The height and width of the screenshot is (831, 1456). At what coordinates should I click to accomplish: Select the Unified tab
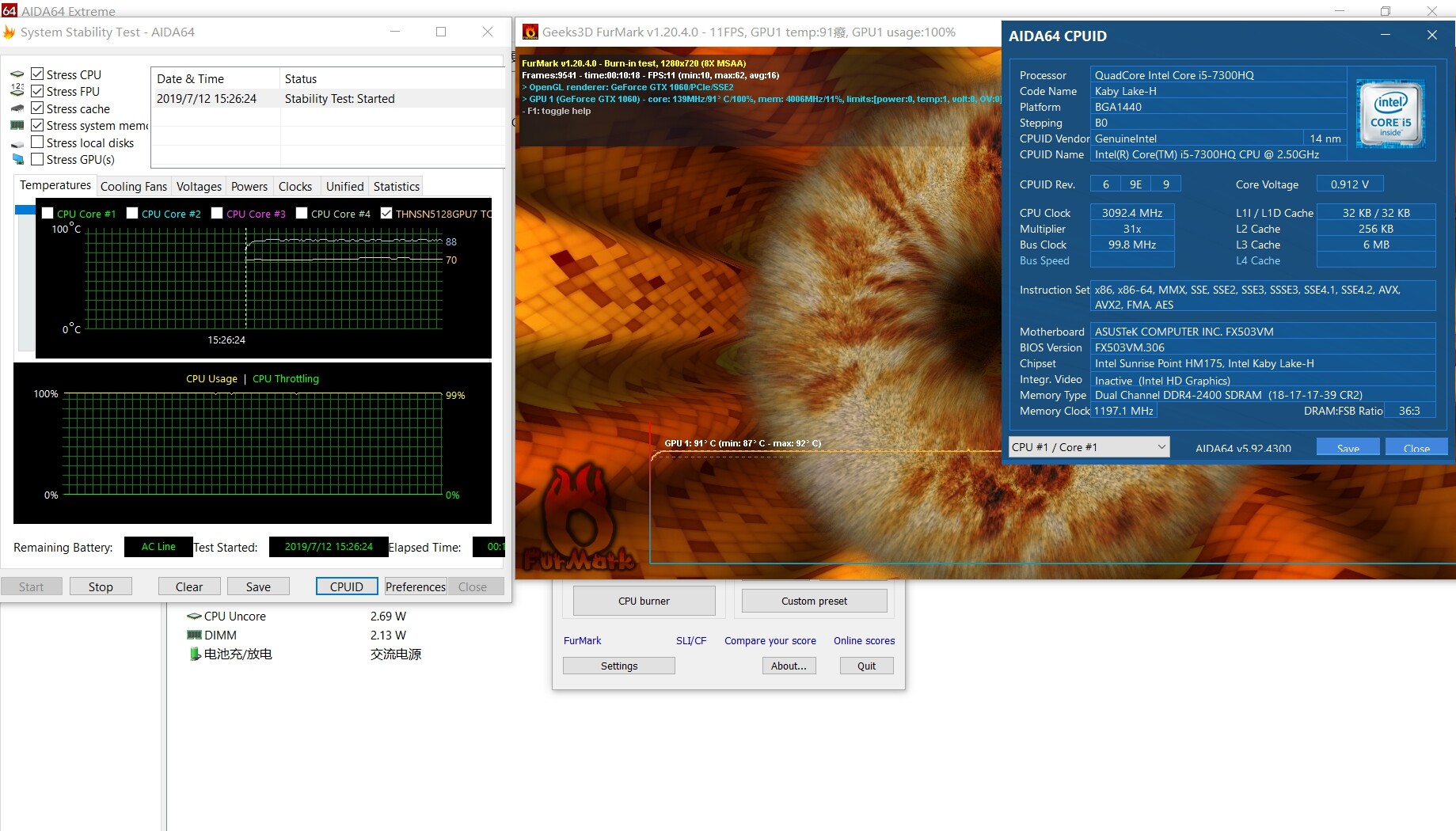click(x=345, y=187)
